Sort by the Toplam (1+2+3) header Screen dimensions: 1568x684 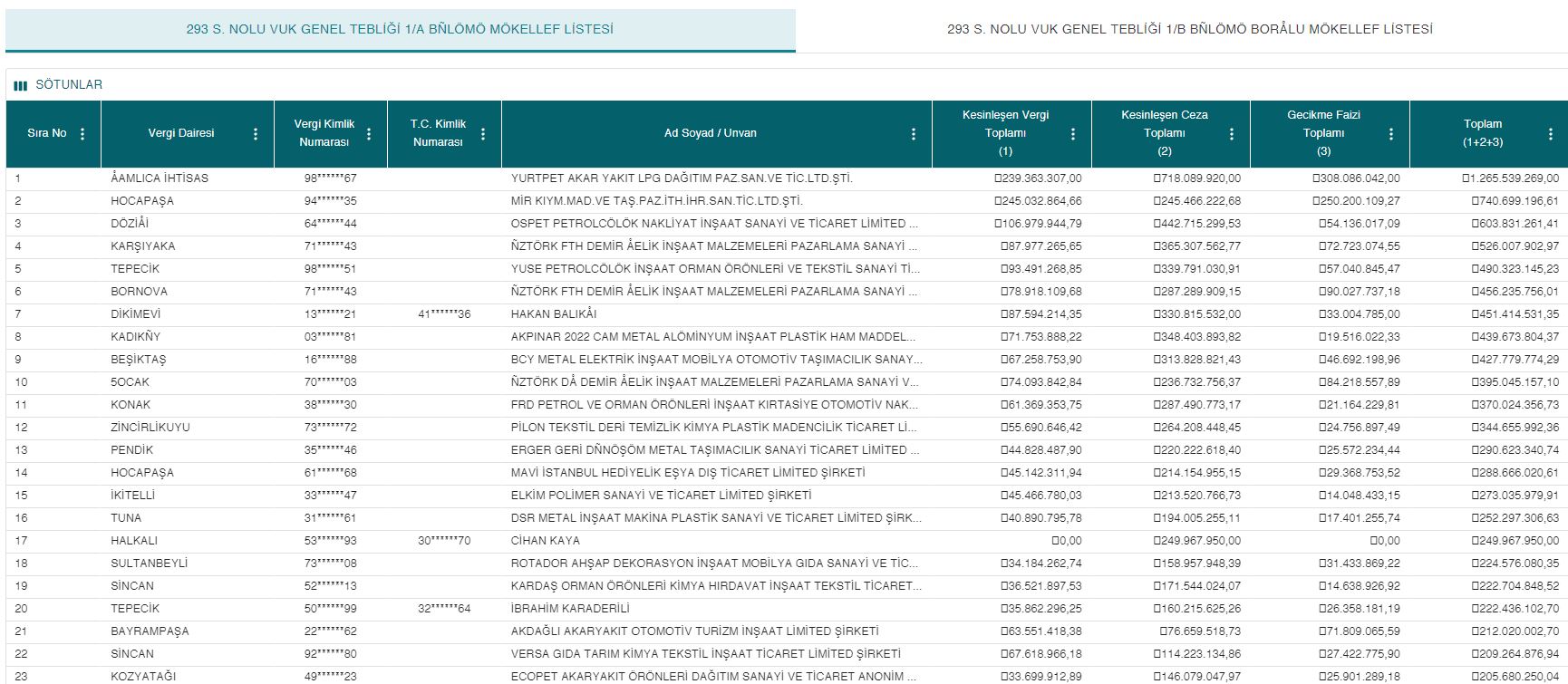tap(1483, 133)
